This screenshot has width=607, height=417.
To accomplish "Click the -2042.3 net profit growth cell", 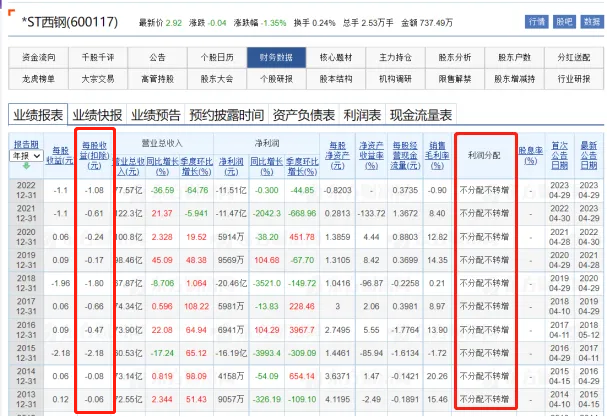I will [267, 213].
